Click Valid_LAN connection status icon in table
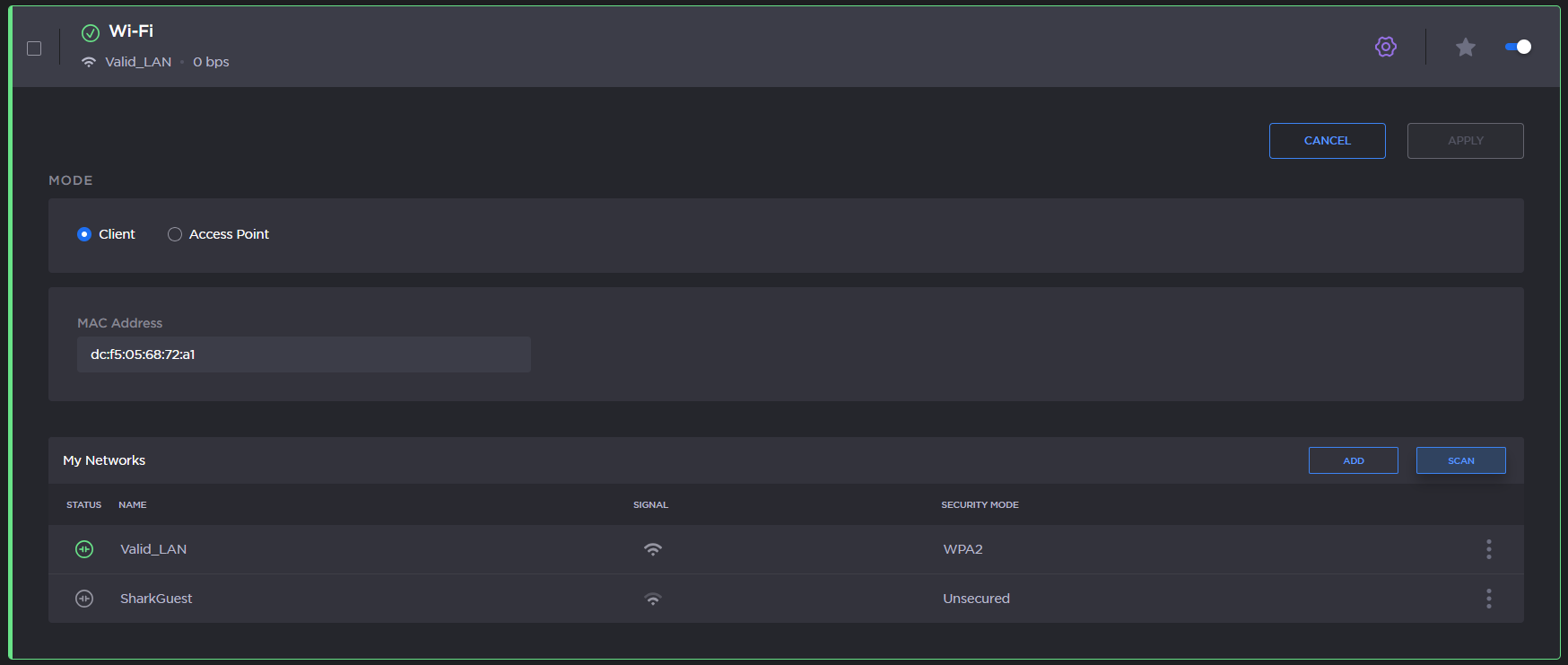The image size is (1568, 665). pos(84,549)
